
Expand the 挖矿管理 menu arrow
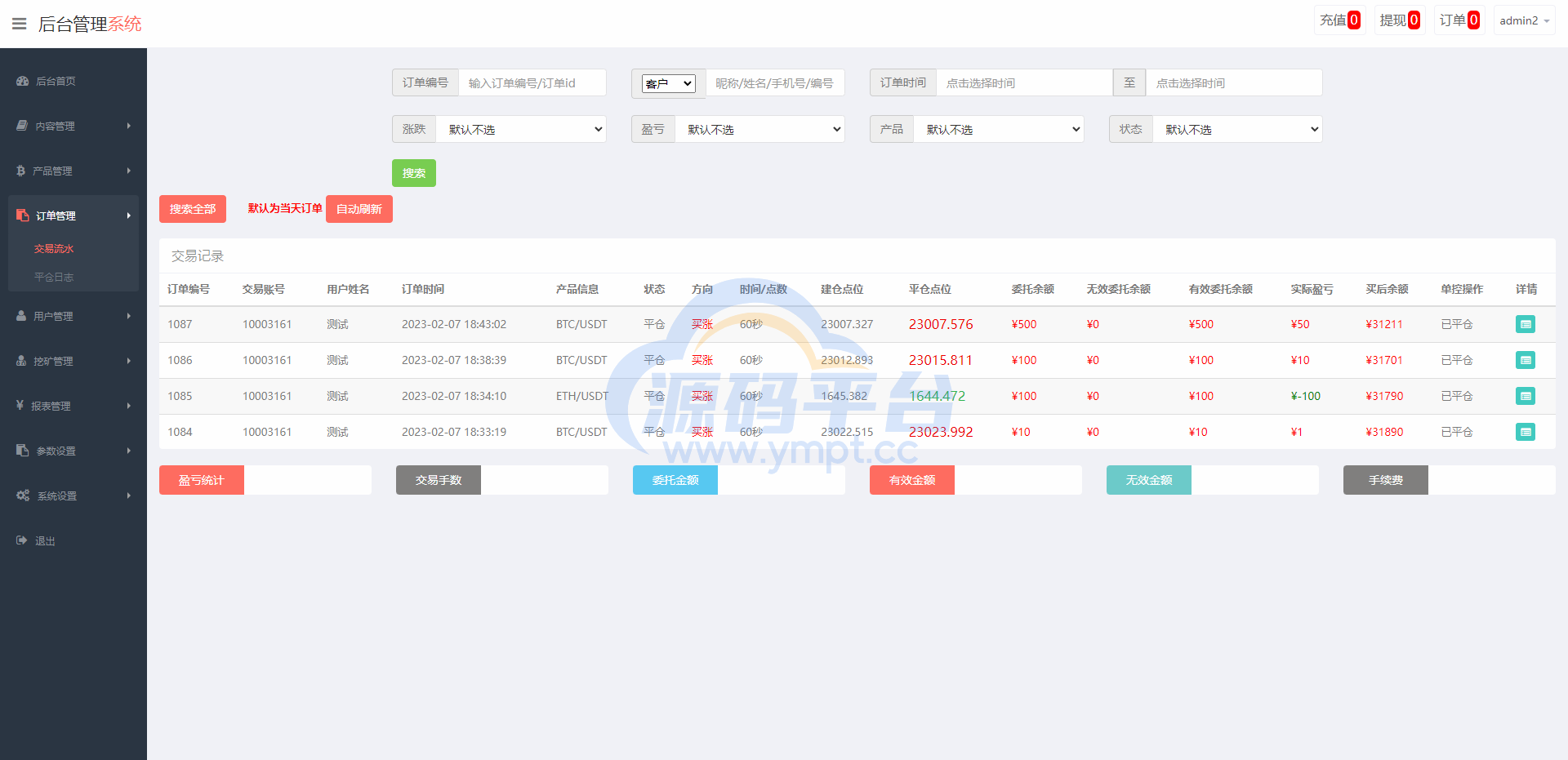coord(129,361)
